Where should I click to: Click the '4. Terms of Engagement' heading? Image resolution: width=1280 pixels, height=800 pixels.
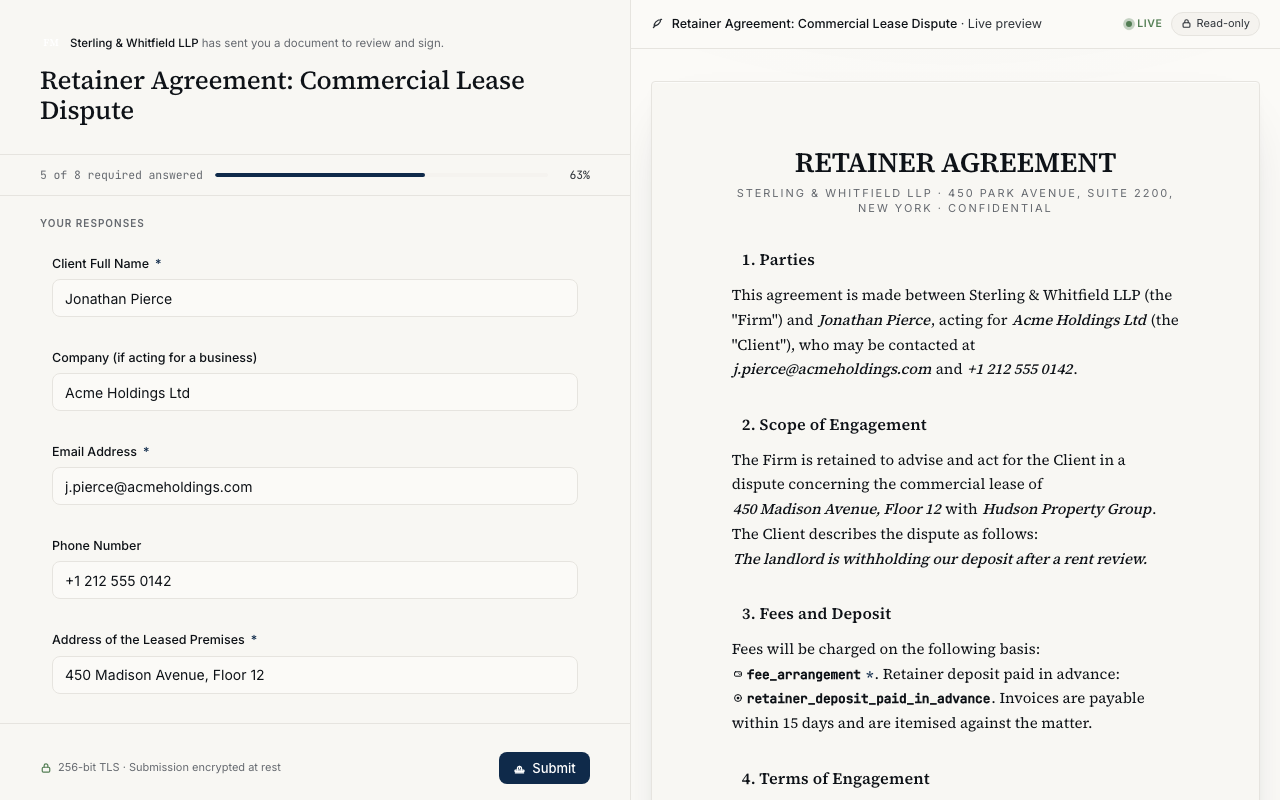[835, 778]
